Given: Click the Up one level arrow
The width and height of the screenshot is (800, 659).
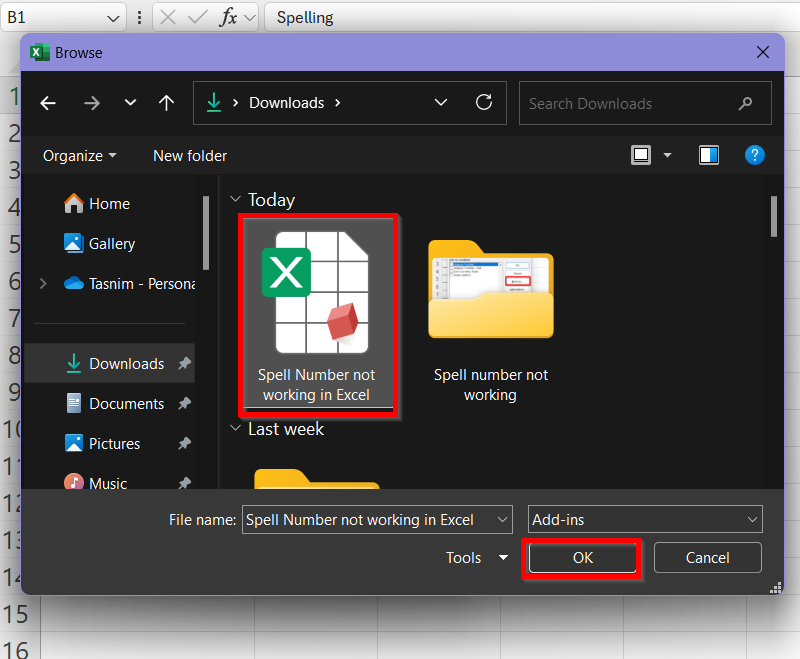Looking at the screenshot, I should point(167,103).
